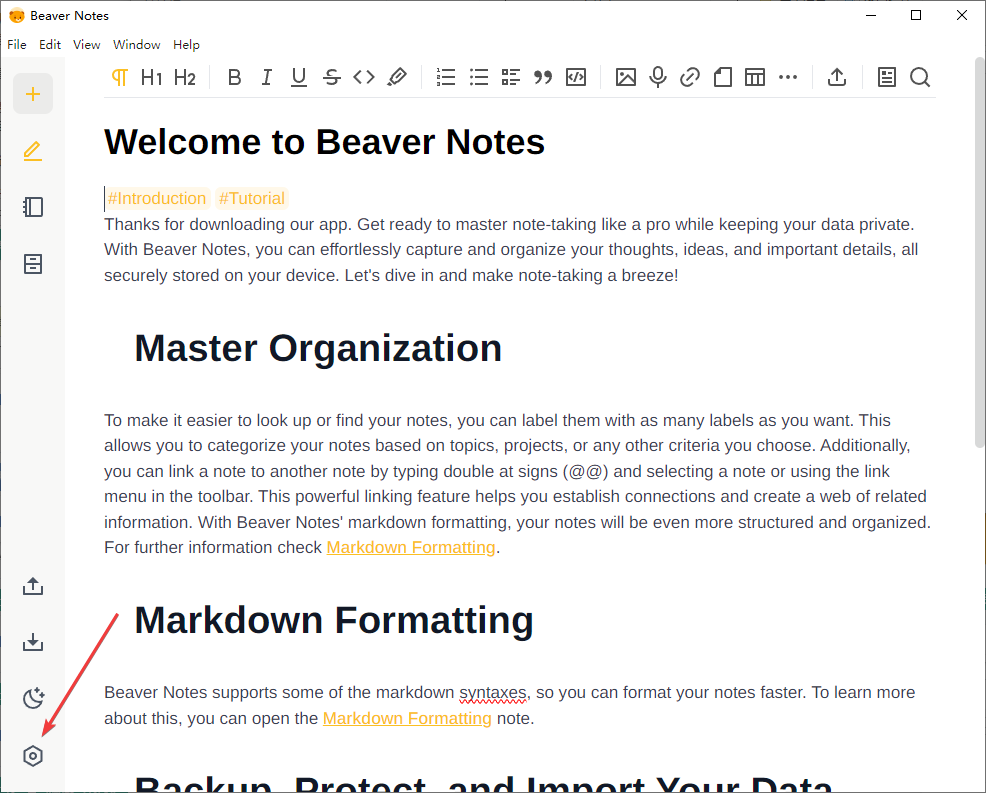
Task: Start audio recording with microphone icon
Action: coord(658,77)
